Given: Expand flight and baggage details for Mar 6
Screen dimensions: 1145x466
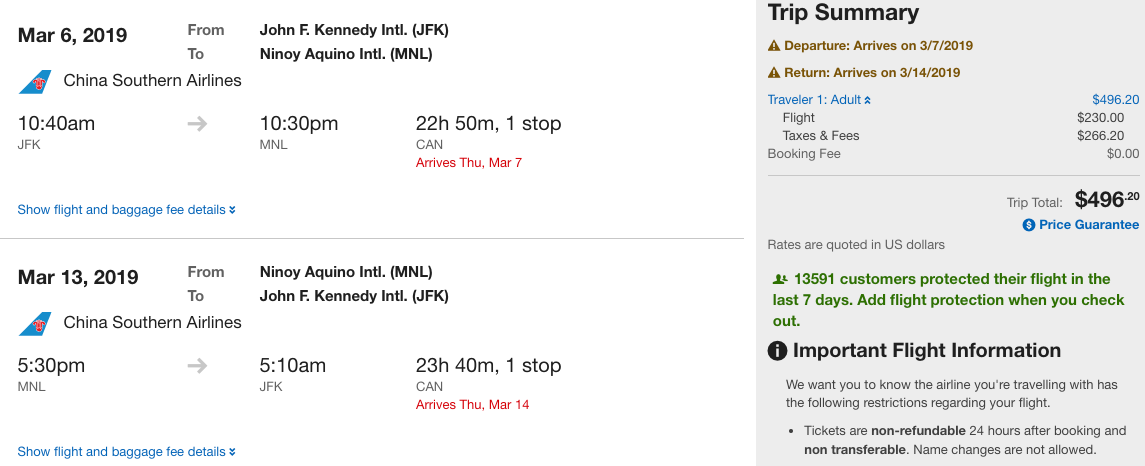Looking at the screenshot, I should [x=127, y=210].
